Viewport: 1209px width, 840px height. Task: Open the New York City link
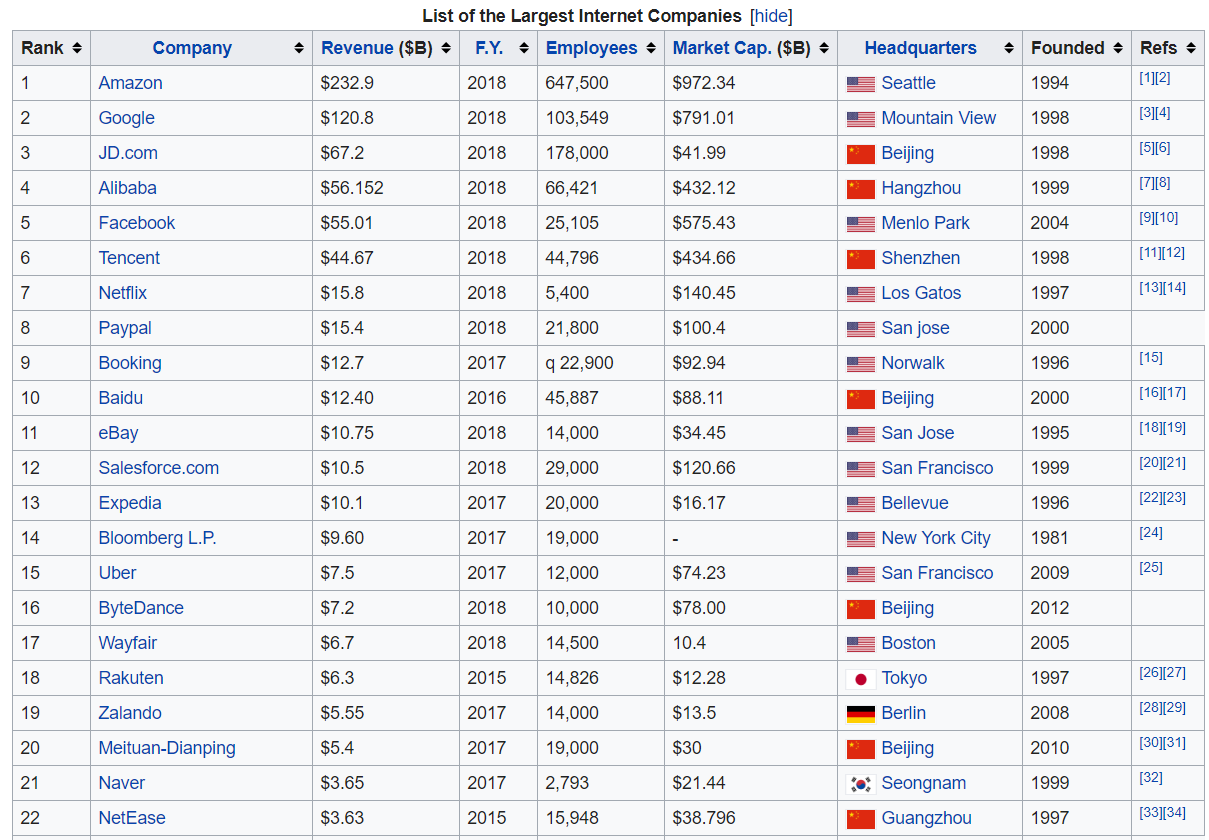click(x=935, y=538)
